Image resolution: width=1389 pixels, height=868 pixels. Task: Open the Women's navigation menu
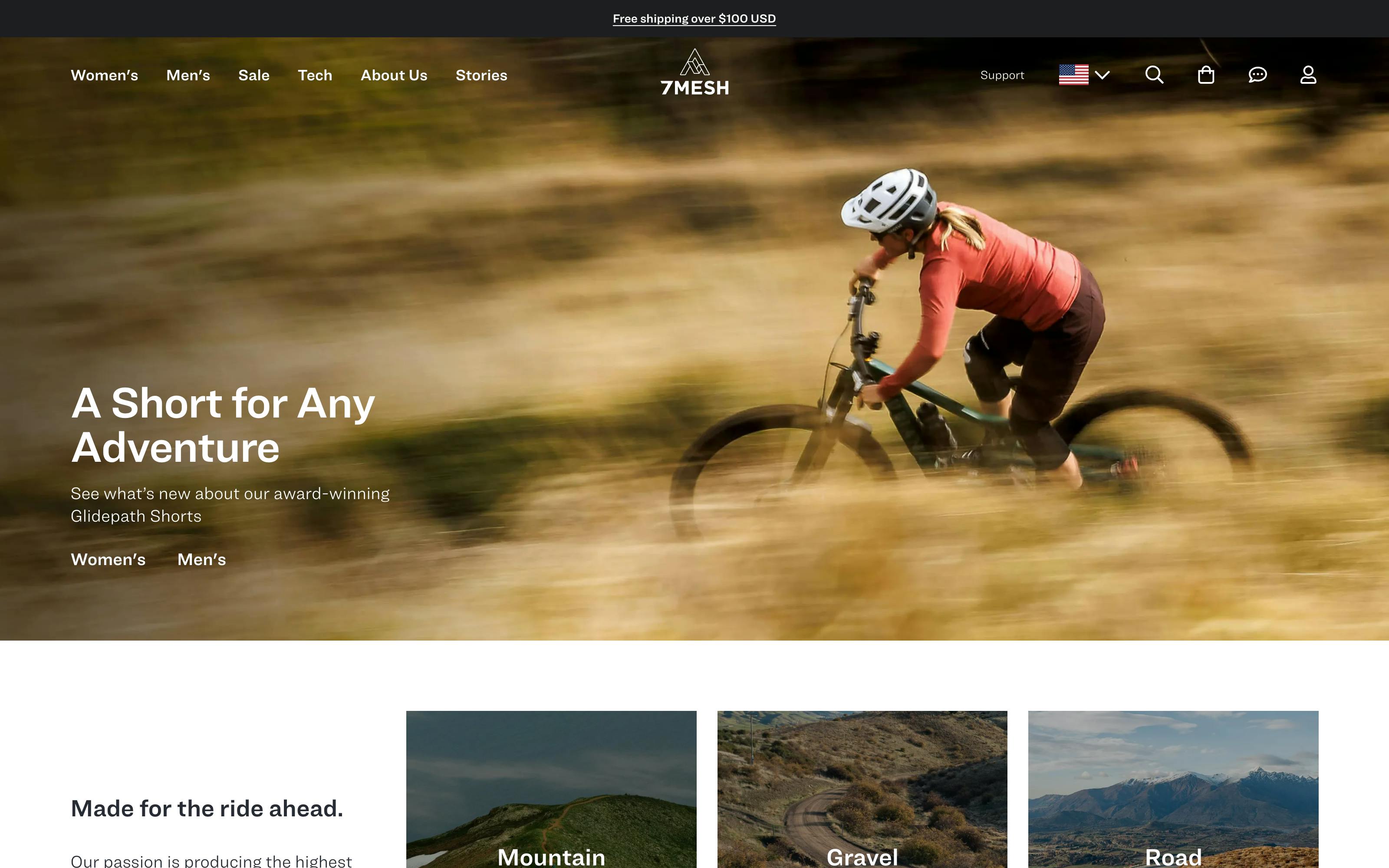coord(105,75)
